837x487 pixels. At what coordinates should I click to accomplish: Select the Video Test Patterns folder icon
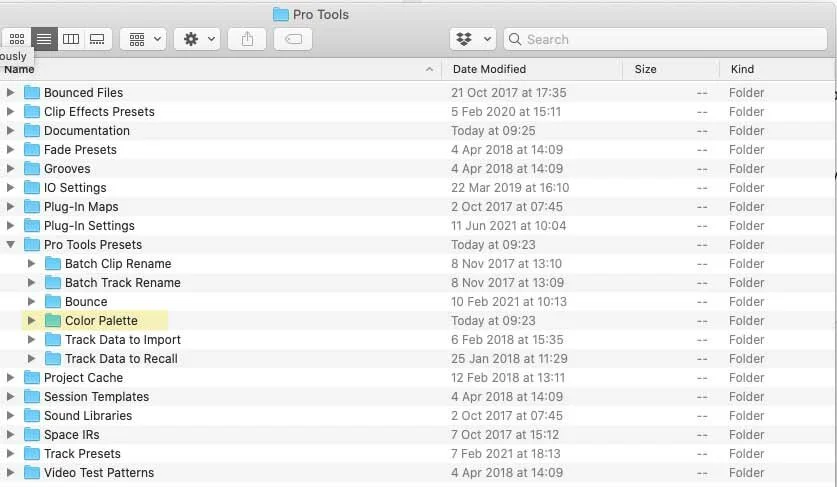32,473
